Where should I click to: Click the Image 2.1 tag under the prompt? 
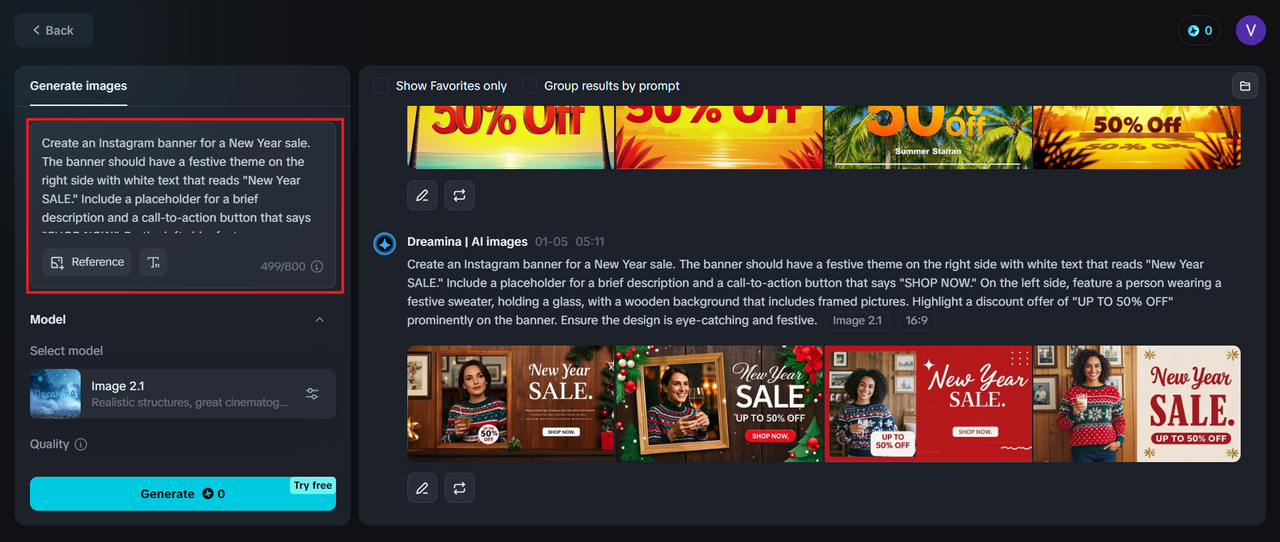coord(858,321)
